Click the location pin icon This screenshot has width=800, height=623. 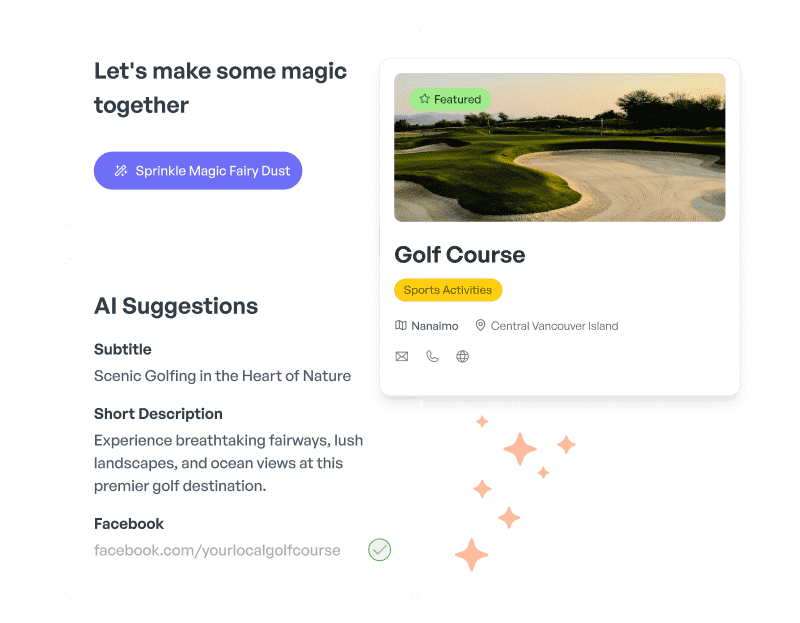[x=480, y=326]
